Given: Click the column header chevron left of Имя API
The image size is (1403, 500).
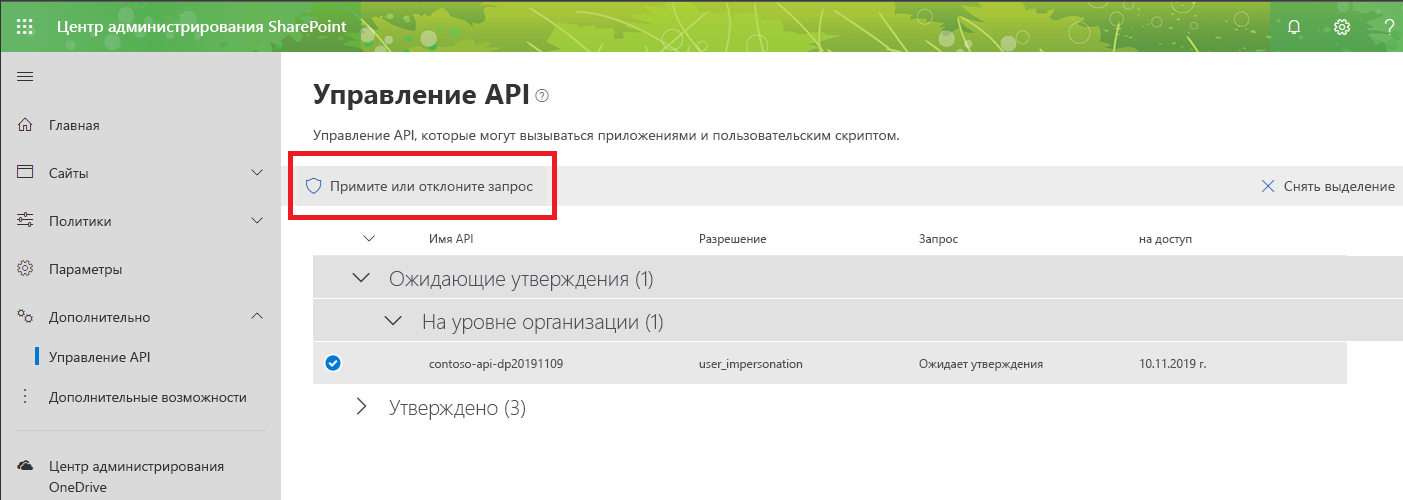Looking at the screenshot, I should (x=369, y=239).
